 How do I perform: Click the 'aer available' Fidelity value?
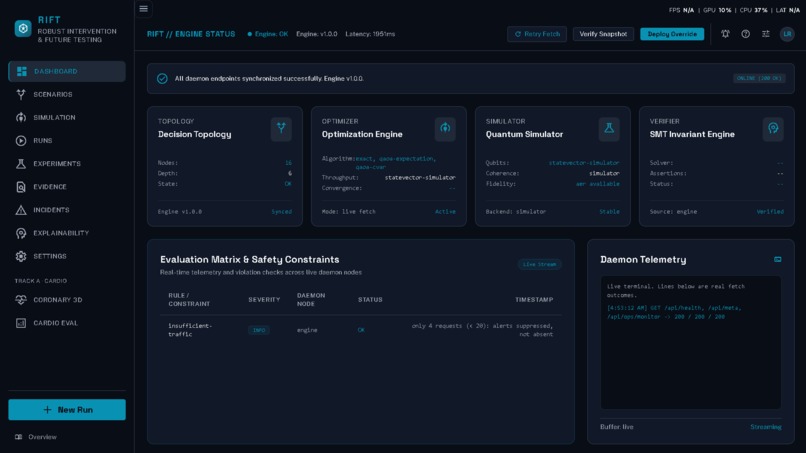pyautogui.click(x=597, y=184)
